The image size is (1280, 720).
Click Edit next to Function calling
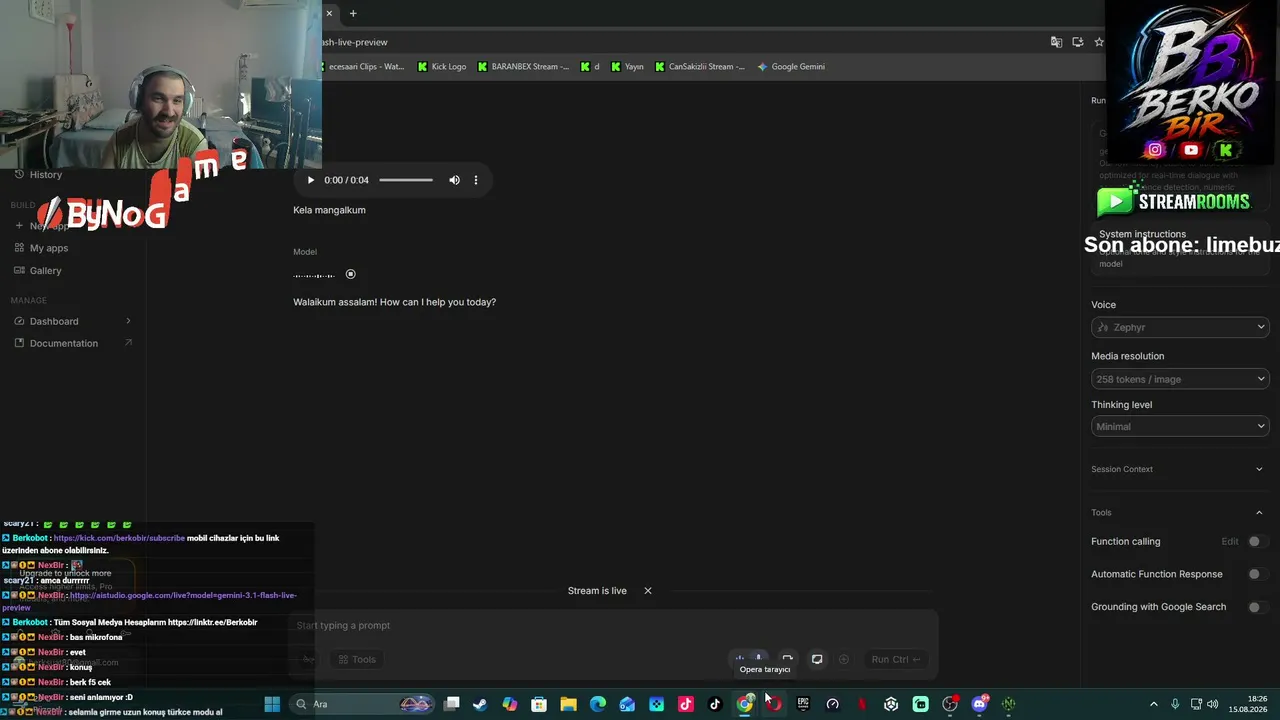(x=1230, y=542)
